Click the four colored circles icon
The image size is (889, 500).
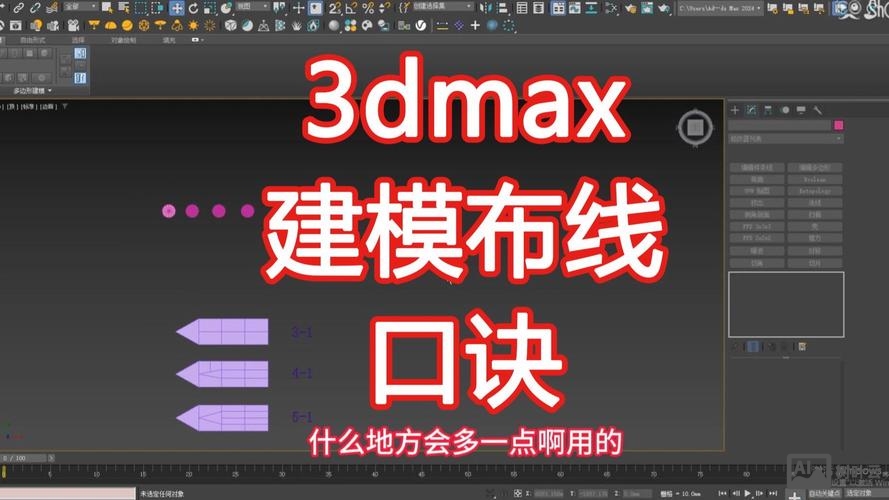point(350,26)
